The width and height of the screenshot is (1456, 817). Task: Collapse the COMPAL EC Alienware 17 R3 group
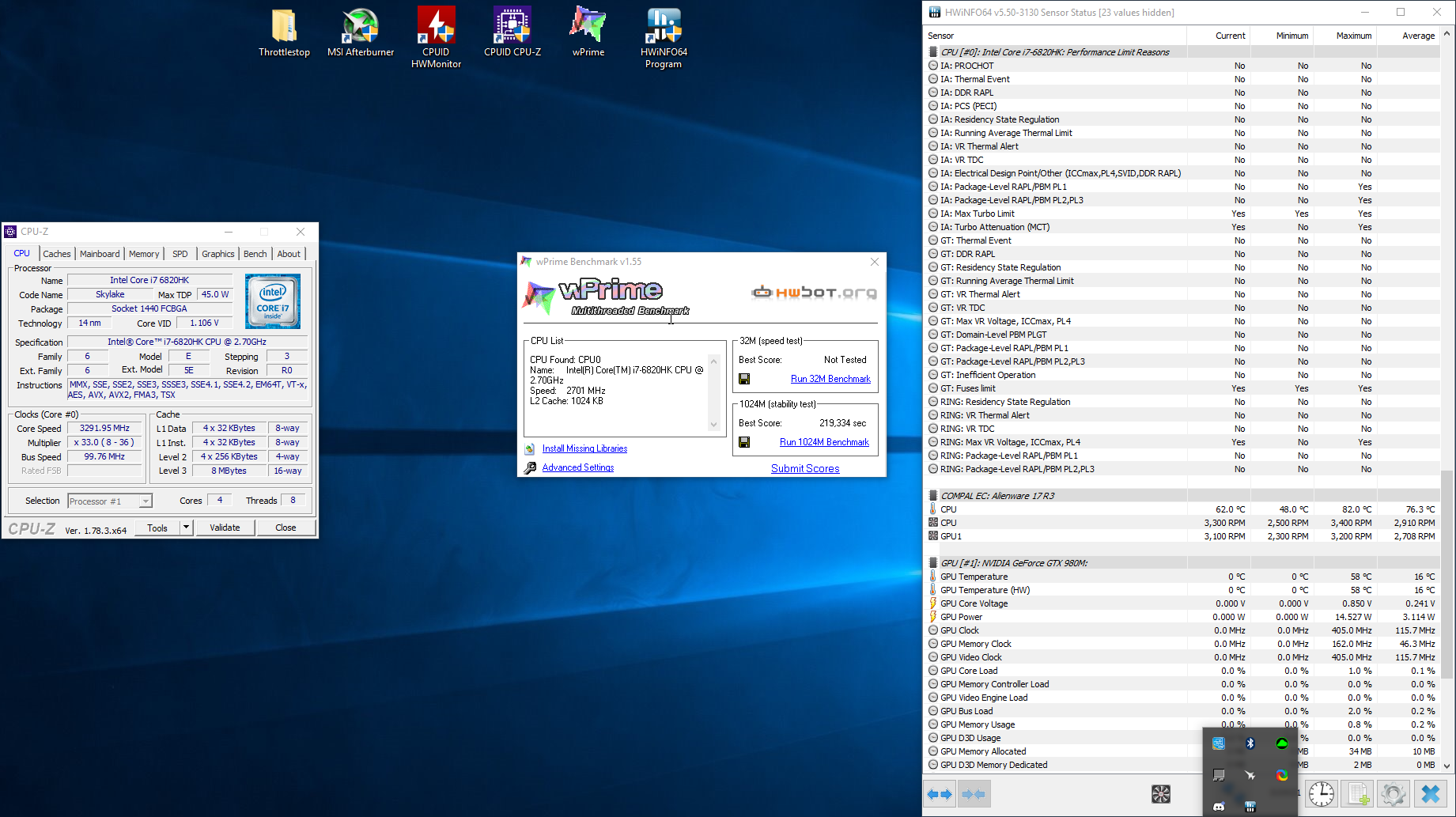pos(933,496)
